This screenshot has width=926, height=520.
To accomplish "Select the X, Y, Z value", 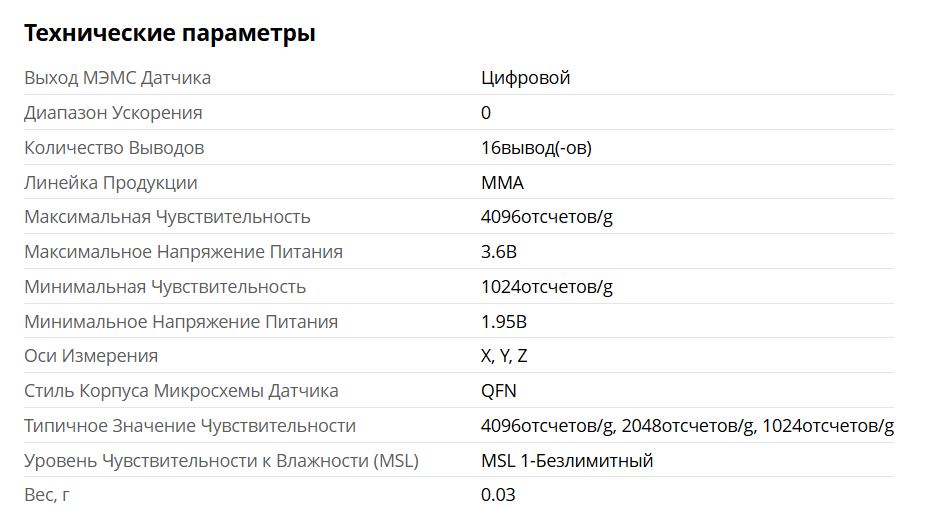I will tap(504, 356).
